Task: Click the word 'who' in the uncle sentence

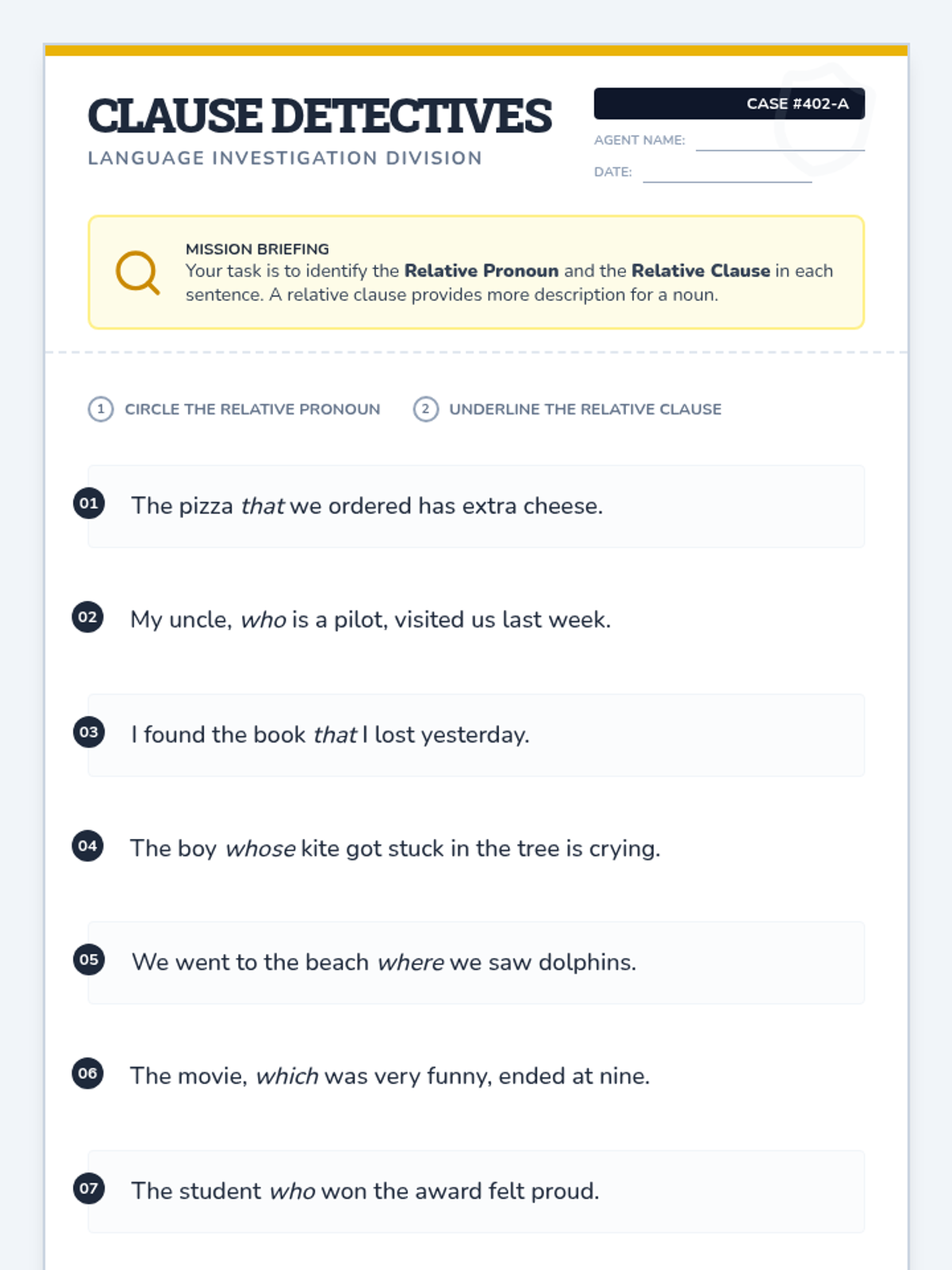Action: click(x=263, y=620)
